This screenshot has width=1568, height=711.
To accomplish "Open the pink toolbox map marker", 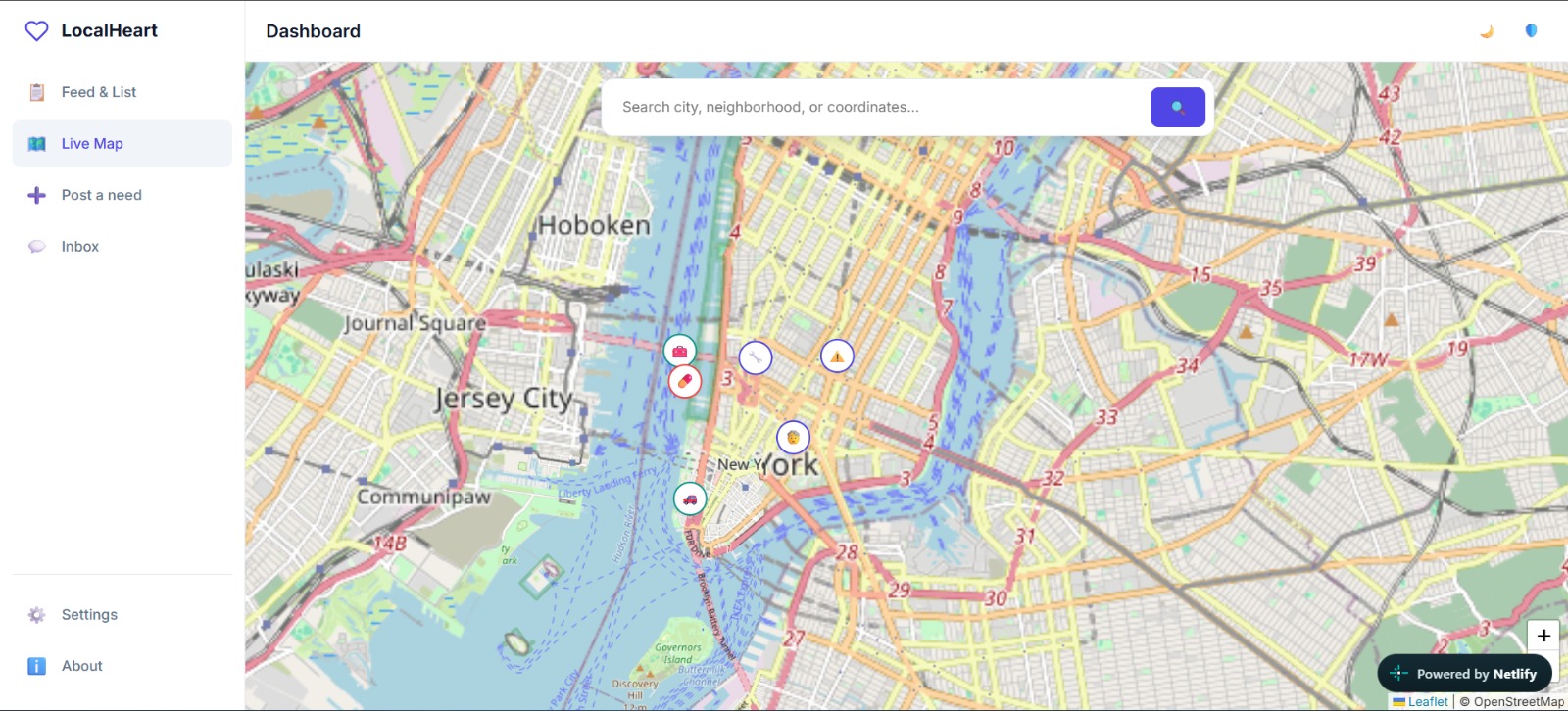I will point(679,351).
